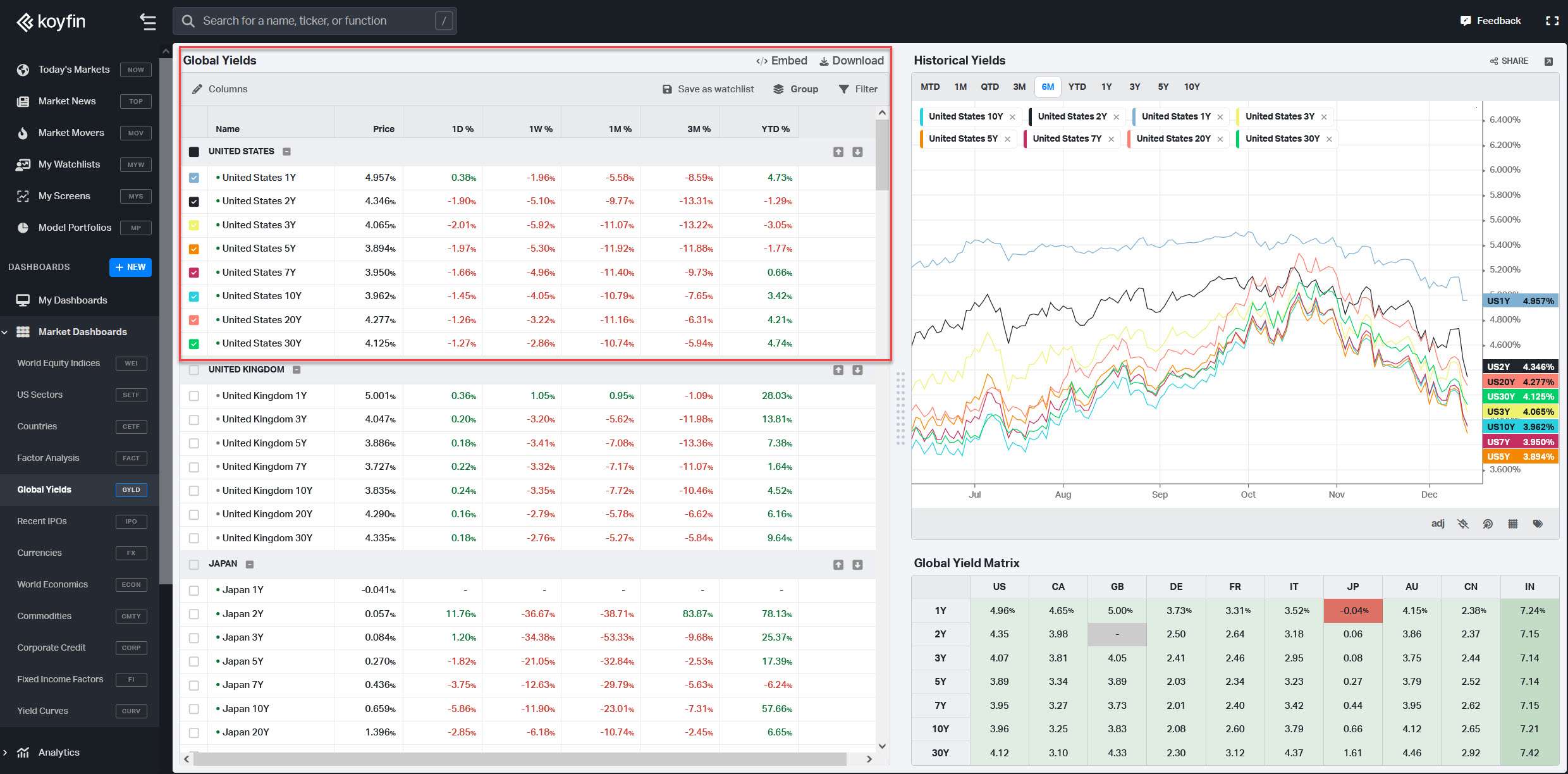Click Save as watchlist
Screen dimensions: 1568x774
tap(708, 89)
